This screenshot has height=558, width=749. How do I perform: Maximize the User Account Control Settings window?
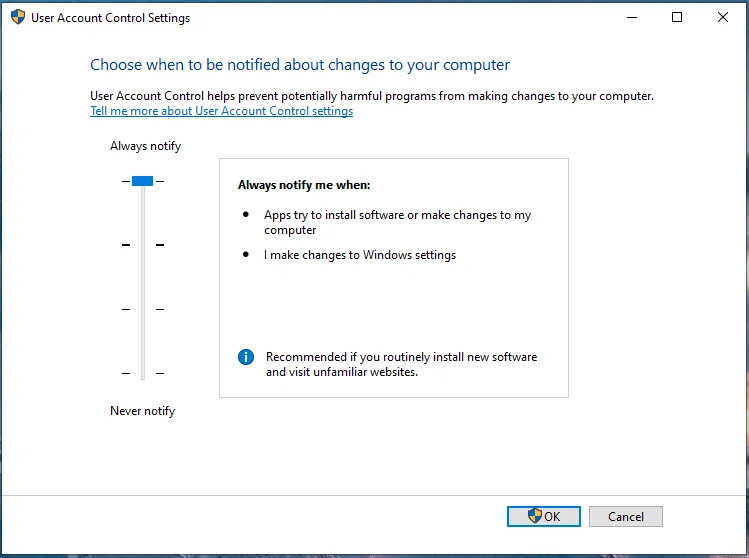click(x=677, y=18)
